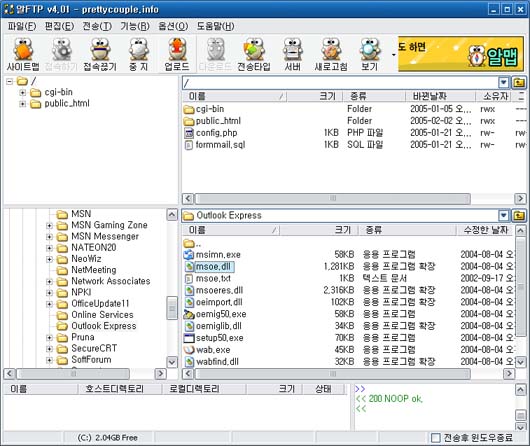Click the 중지 stop toolbar icon
Image resolution: width=530 pixels, height=446 pixels.
pos(139,54)
